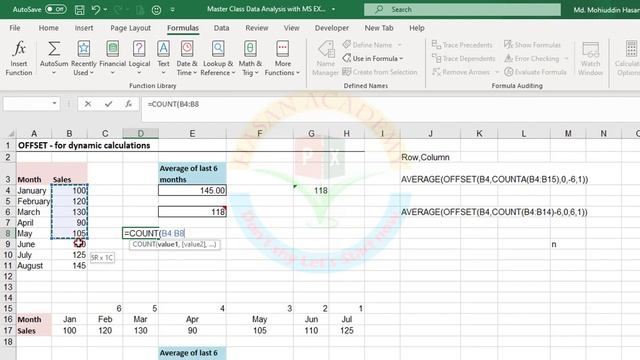The image size is (640, 360).
Task: Select column E header
Action: 192,133
